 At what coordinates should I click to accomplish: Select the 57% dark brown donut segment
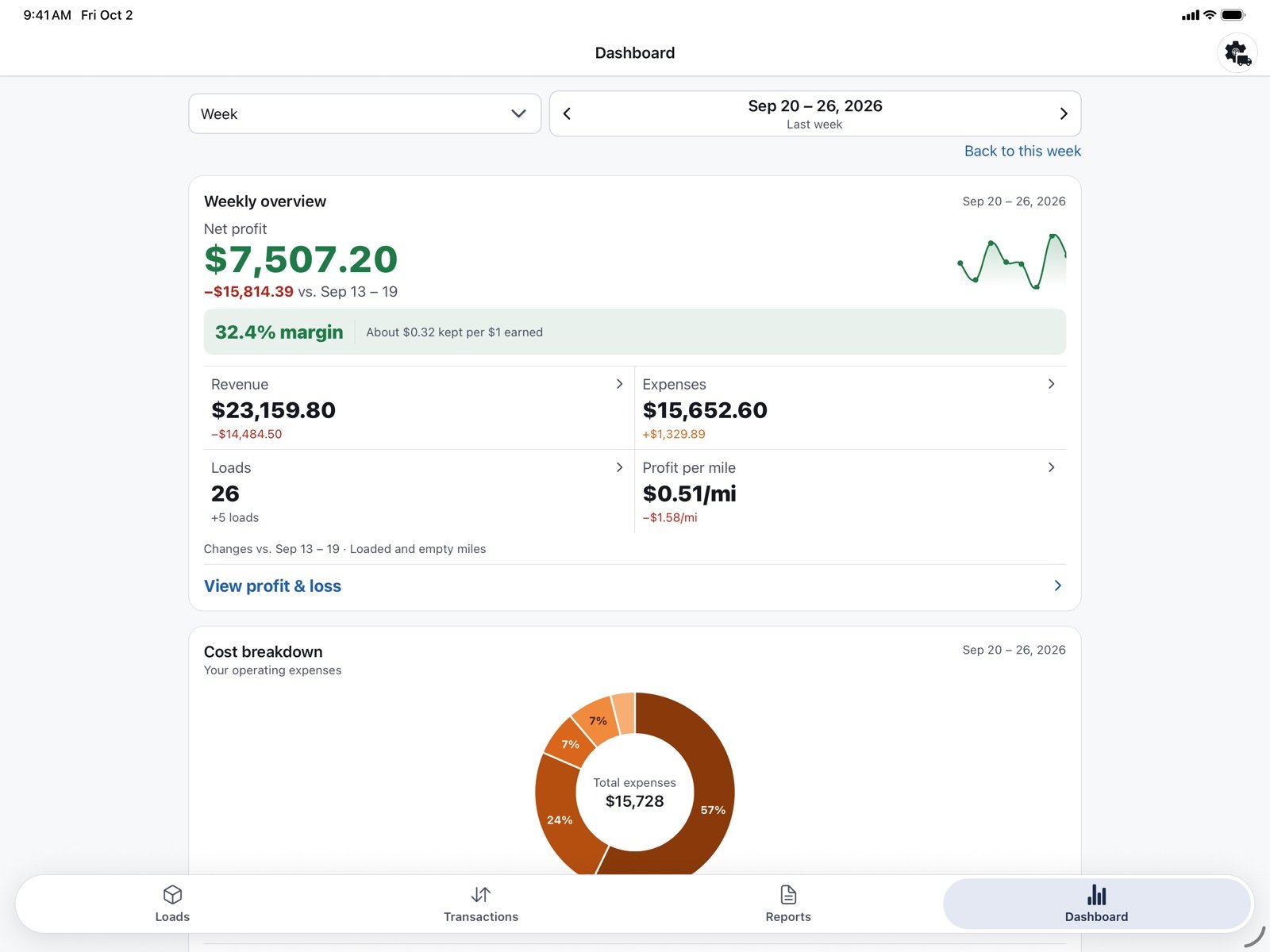(x=713, y=793)
